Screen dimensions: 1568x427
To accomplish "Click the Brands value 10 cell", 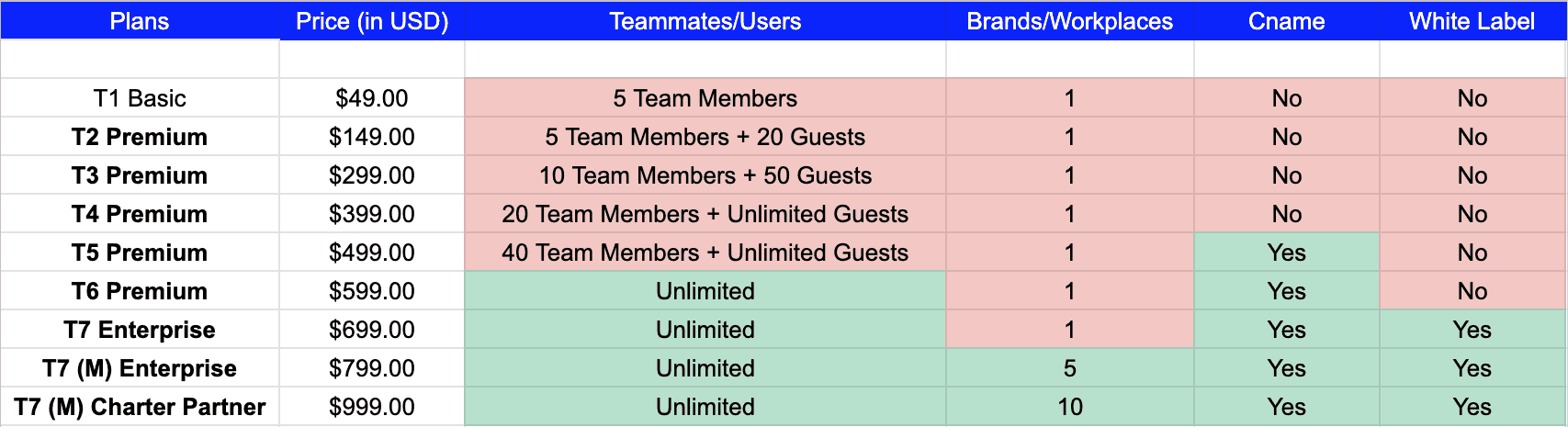I will pos(1069,407).
